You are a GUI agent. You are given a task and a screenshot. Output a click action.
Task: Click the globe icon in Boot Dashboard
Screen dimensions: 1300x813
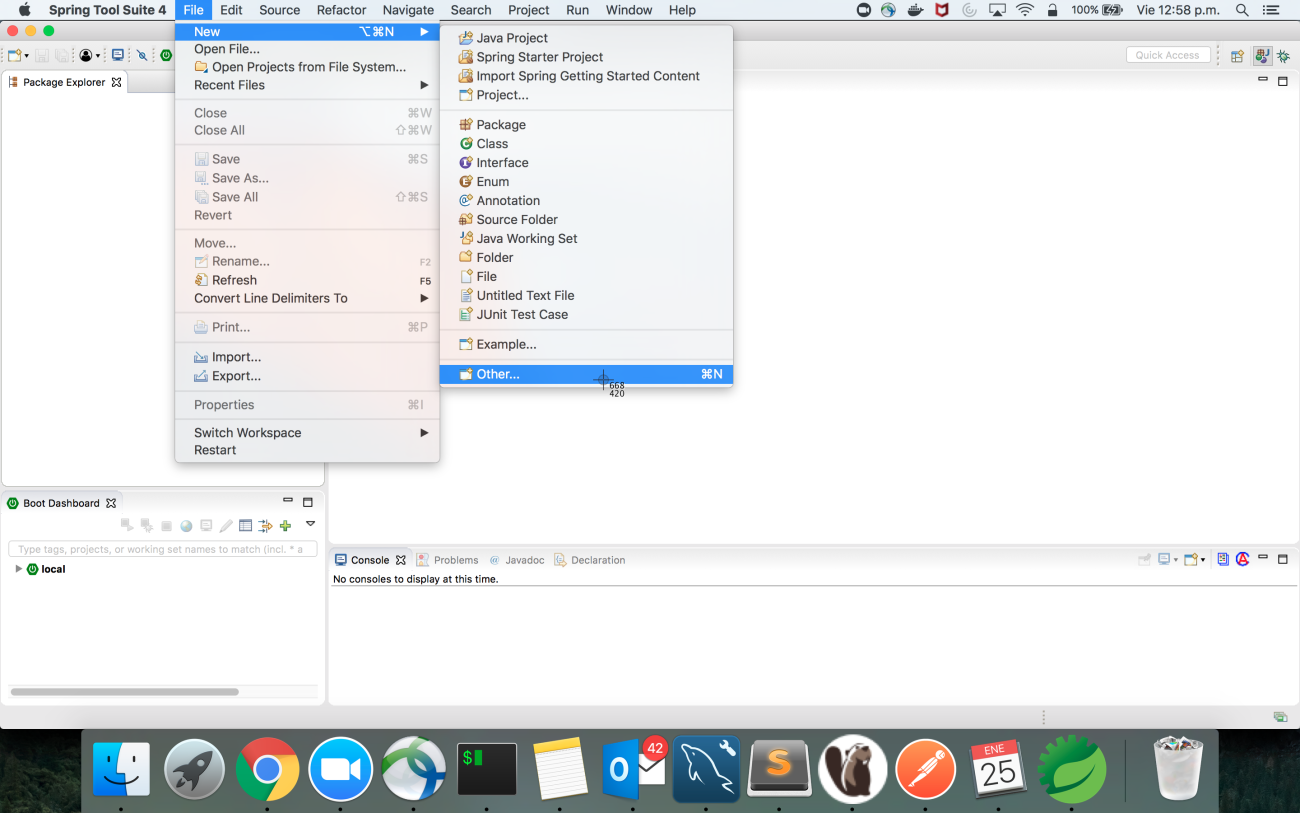tap(186, 526)
